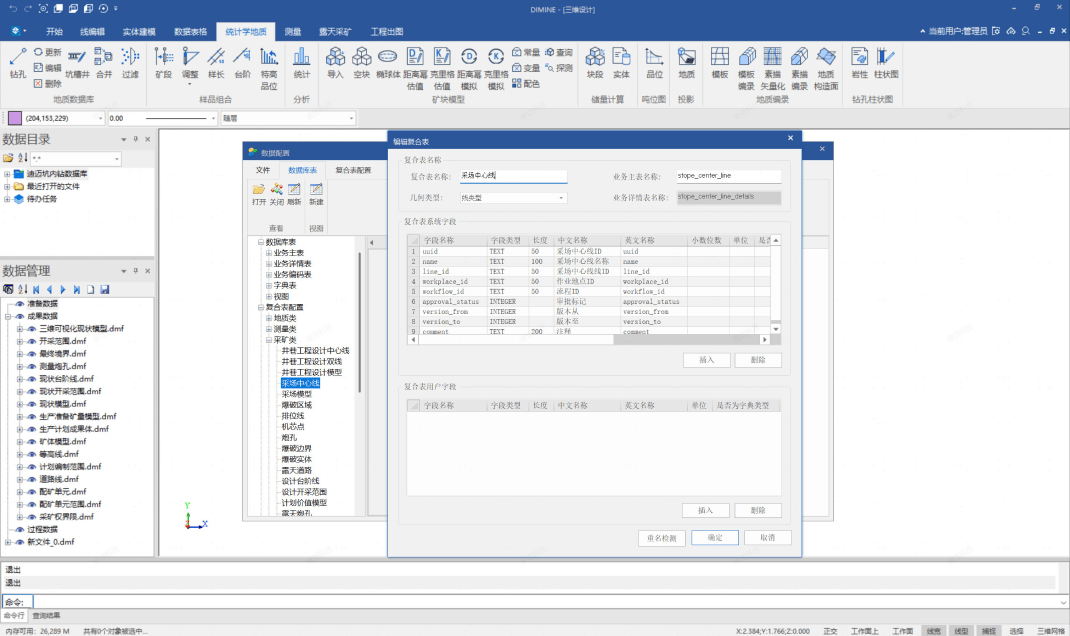Expand the 地质类 node in 数据配置
Viewport: 1070px width, 636px height.
point(269,318)
